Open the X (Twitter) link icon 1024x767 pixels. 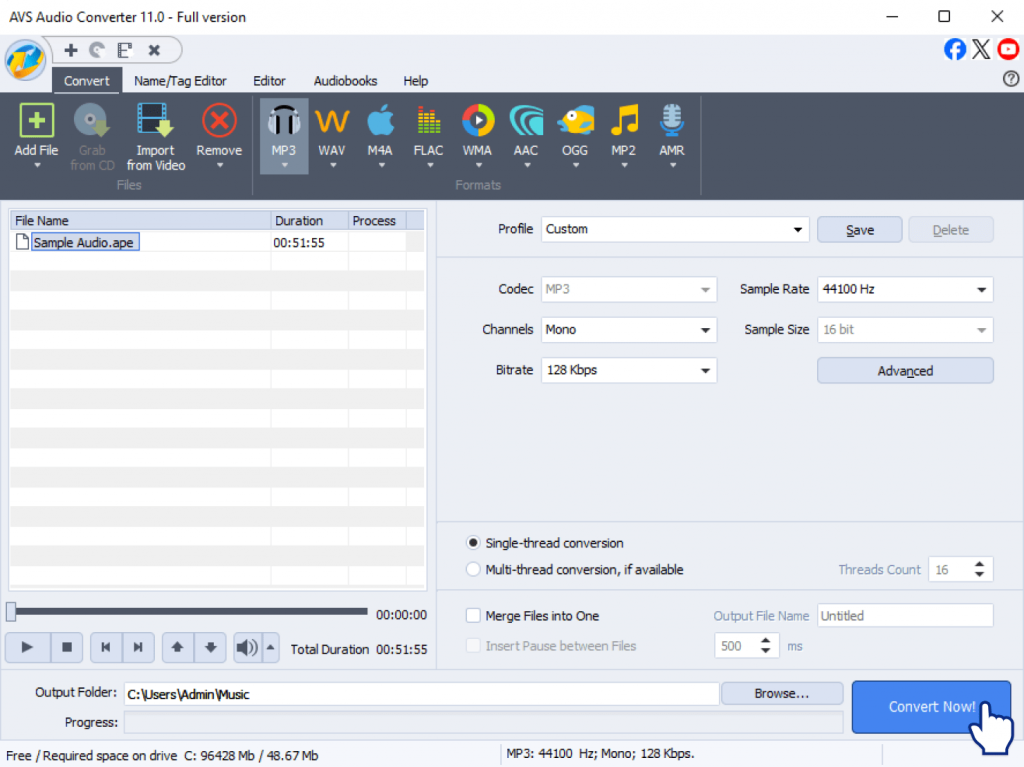click(x=981, y=50)
